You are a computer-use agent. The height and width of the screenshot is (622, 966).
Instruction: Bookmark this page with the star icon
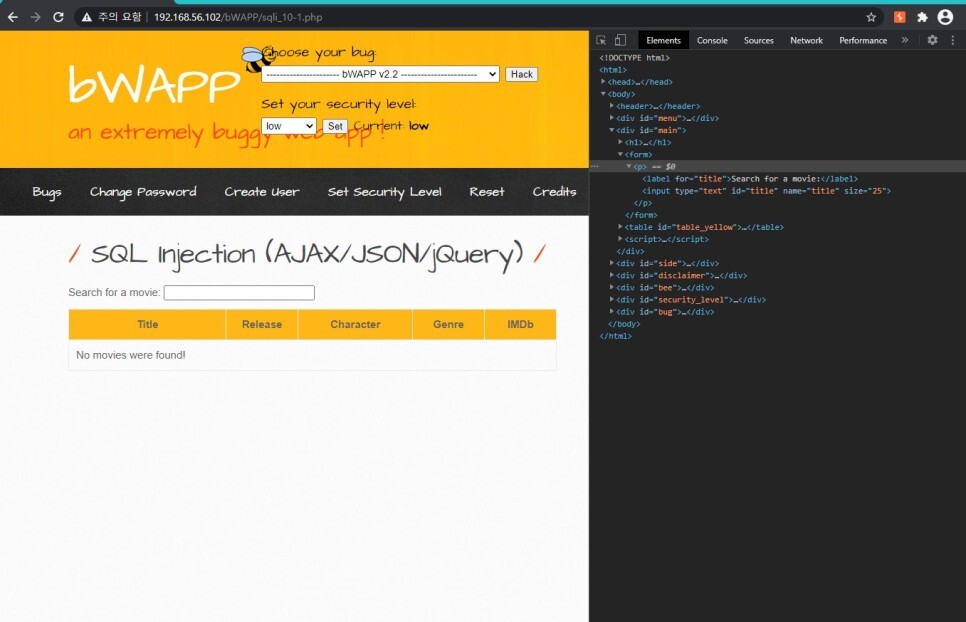[871, 17]
